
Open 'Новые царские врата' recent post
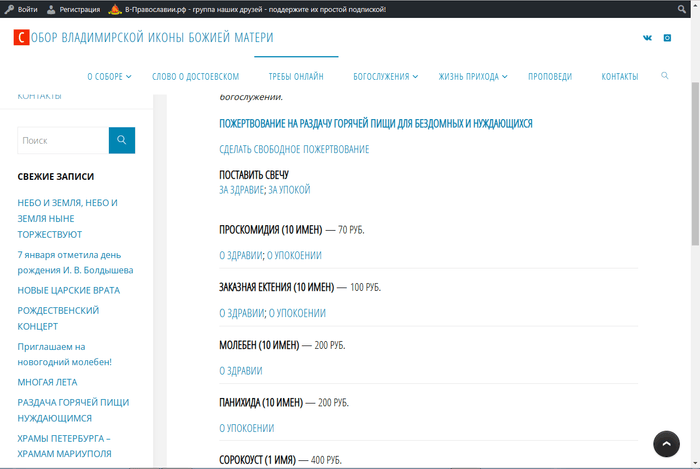[x=67, y=290]
